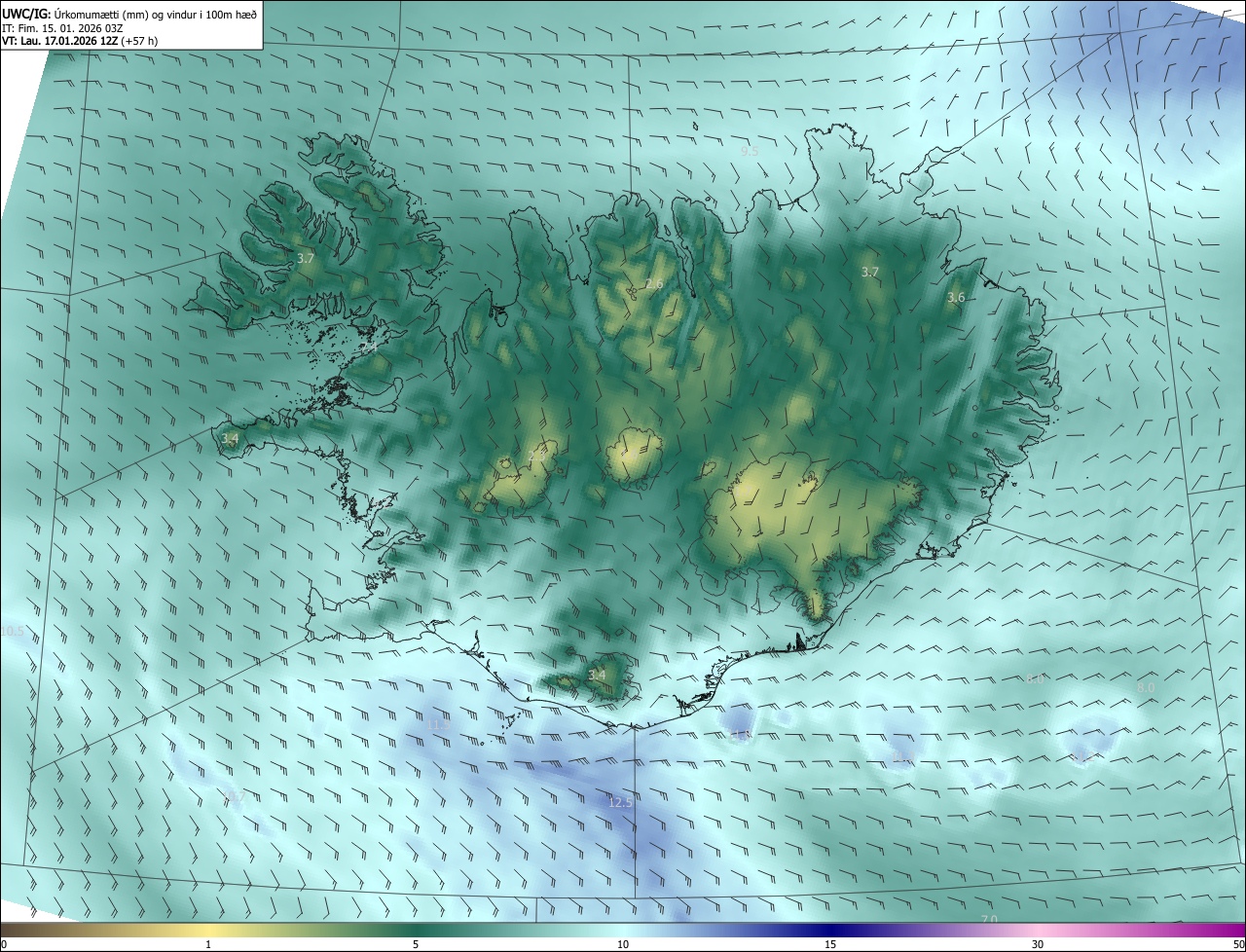The height and width of the screenshot is (952, 1246).
Task: Click the initialization time 'IT: Fim. 15. 01. 2026 03Z'
Action: 62,28
